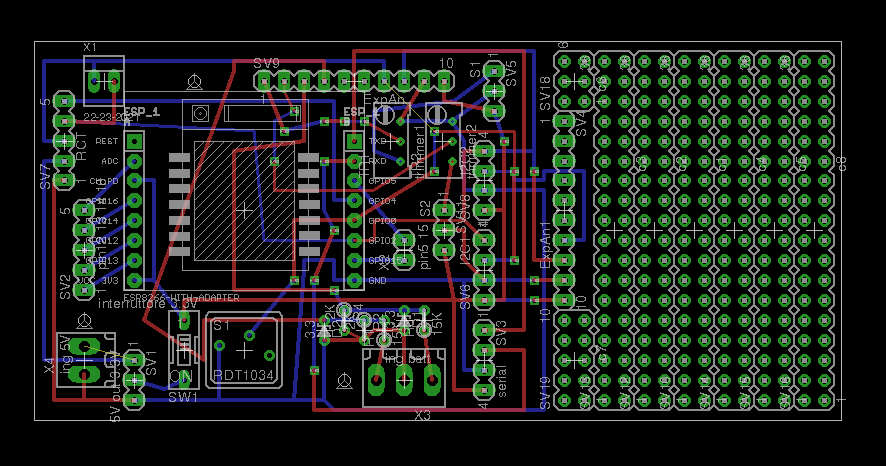
Task: Select the REST pad of ESP8266 adapter
Action: (134, 141)
